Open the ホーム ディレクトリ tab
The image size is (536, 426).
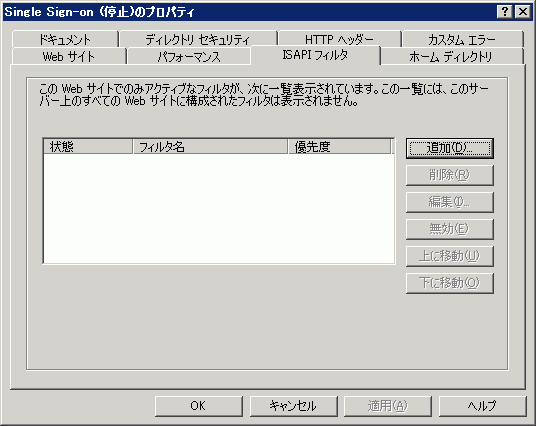tap(452, 56)
